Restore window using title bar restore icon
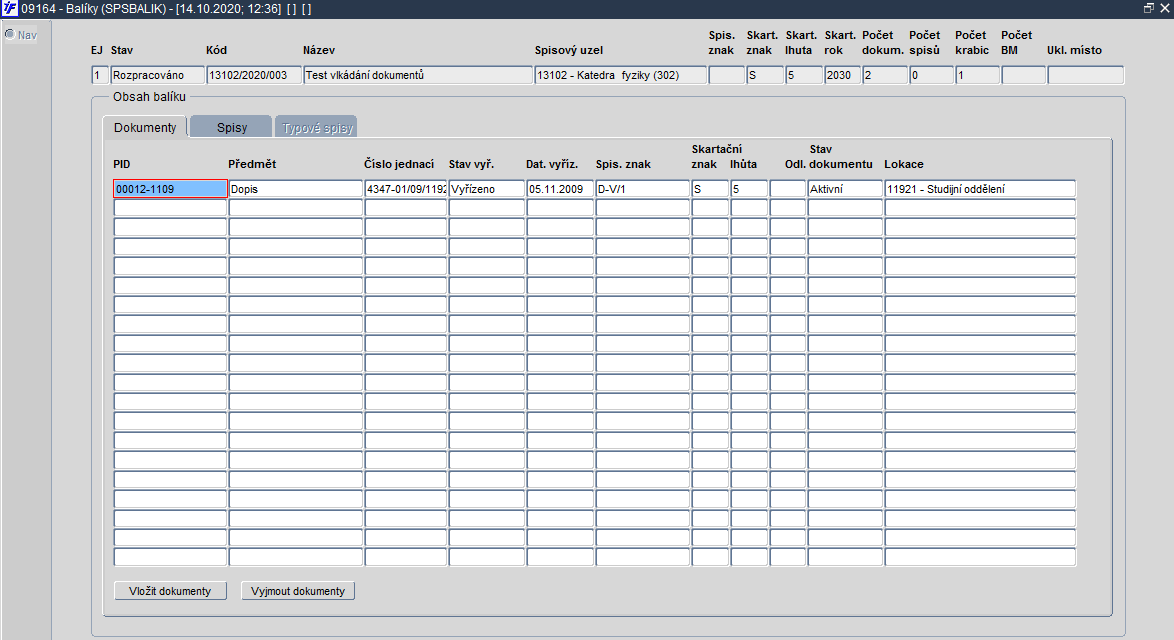Image resolution: width=1174 pixels, height=640 pixels. 1149,8
